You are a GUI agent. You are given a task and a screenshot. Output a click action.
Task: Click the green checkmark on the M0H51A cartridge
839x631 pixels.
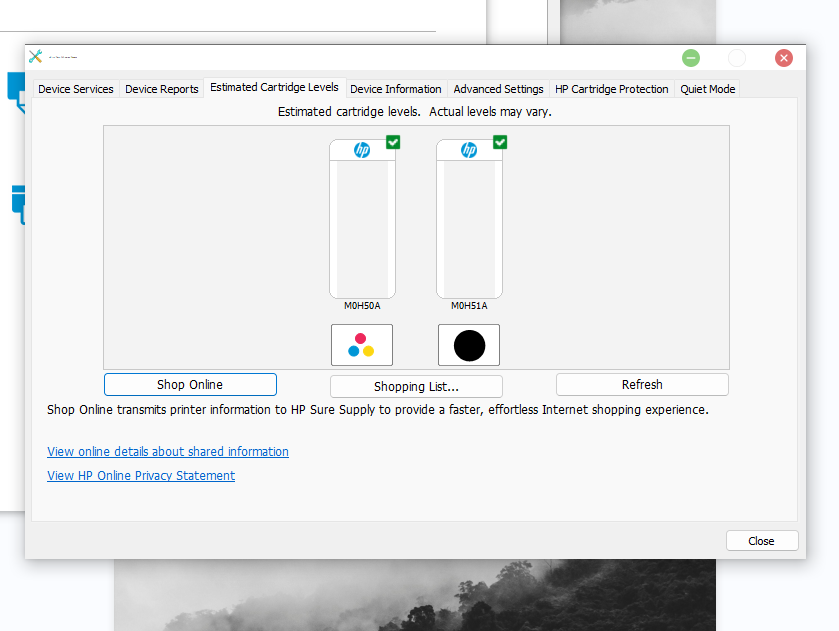point(500,142)
